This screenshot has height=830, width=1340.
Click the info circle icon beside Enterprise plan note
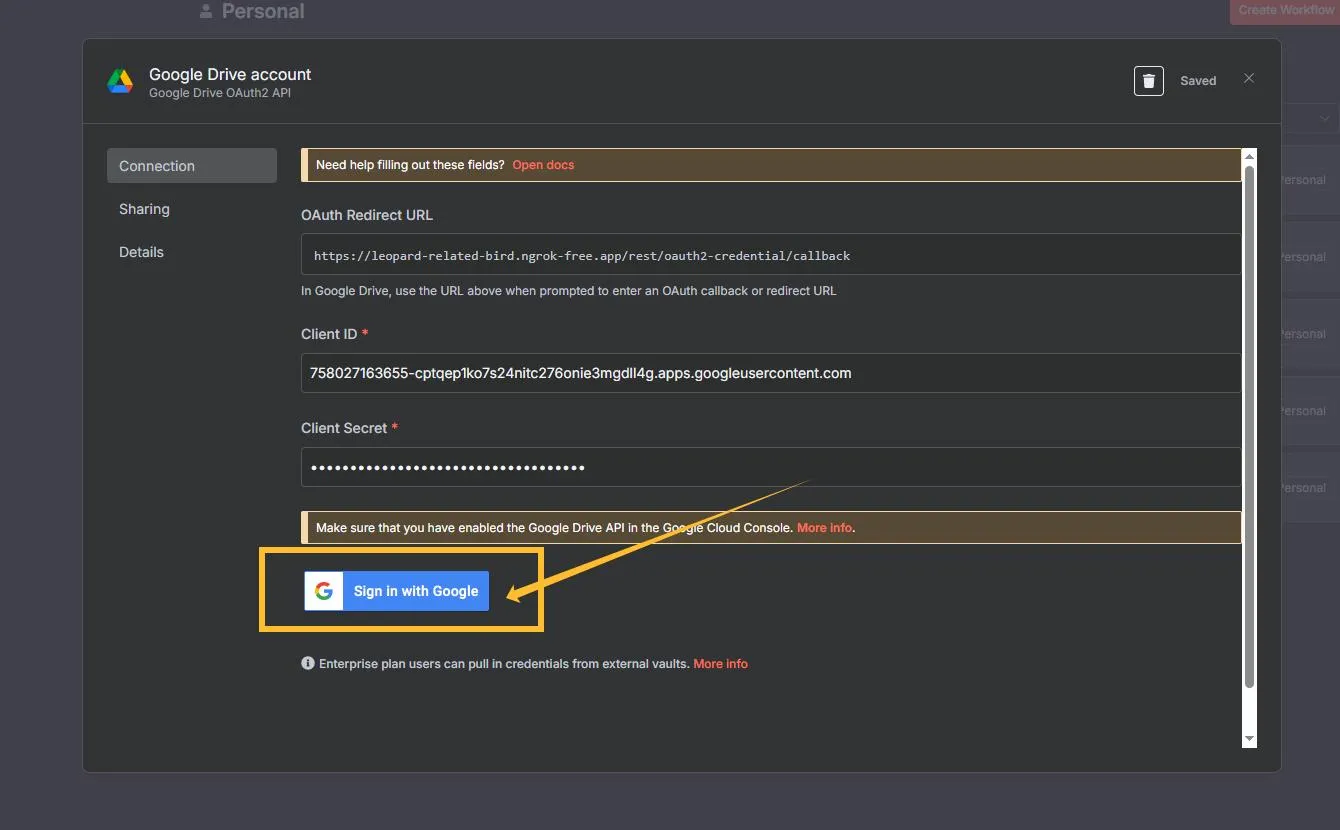coord(307,662)
